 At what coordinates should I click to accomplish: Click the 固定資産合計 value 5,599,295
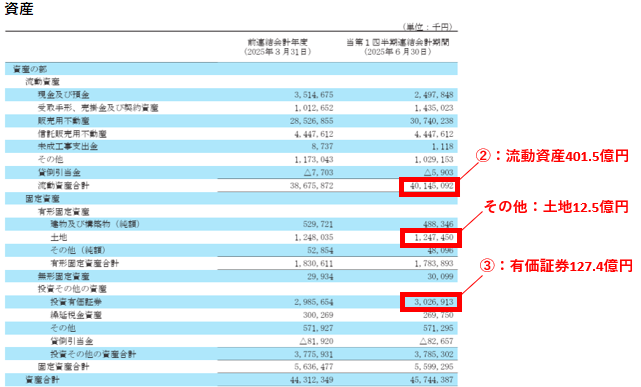click(434, 367)
